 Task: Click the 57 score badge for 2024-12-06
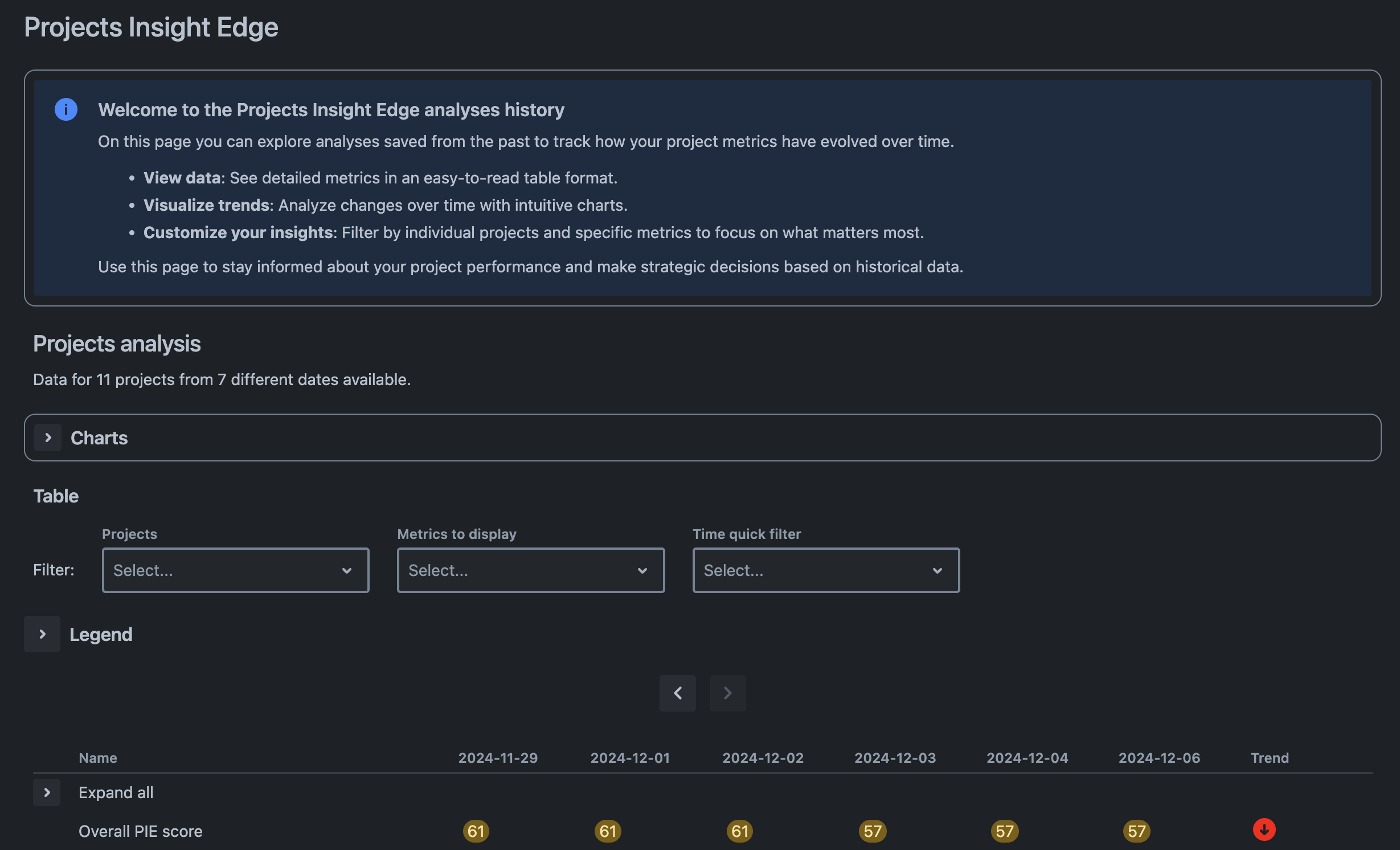1136,831
